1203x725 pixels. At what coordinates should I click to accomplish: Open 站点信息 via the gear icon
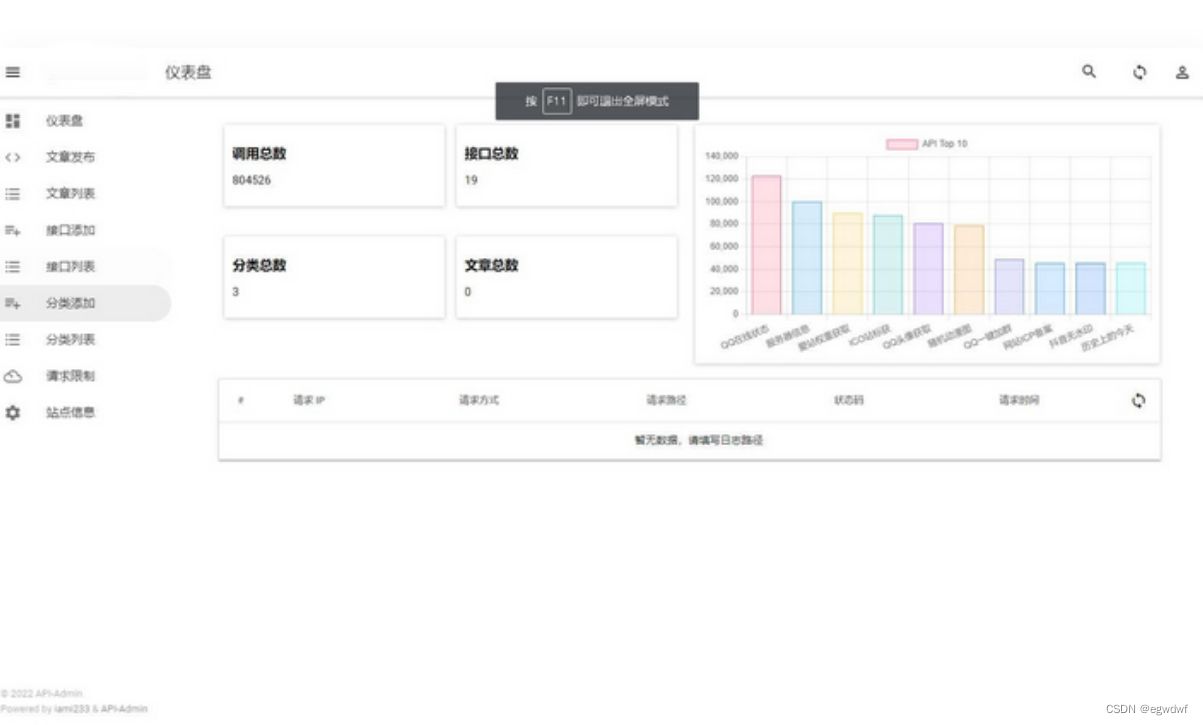(x=13, y=411)
